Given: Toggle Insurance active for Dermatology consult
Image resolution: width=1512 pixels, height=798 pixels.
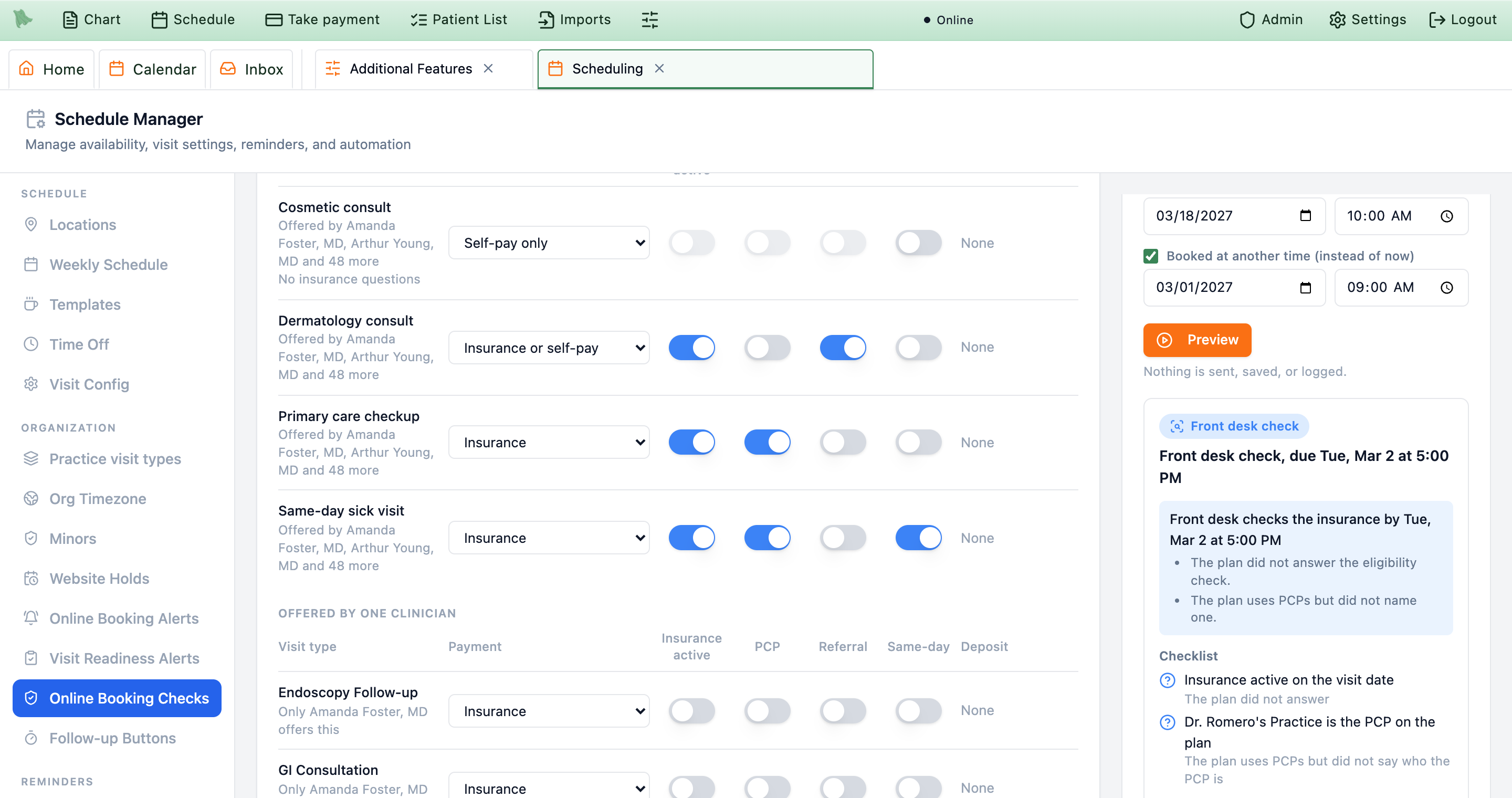Looking at the screenshot, I should pos(691,348).
